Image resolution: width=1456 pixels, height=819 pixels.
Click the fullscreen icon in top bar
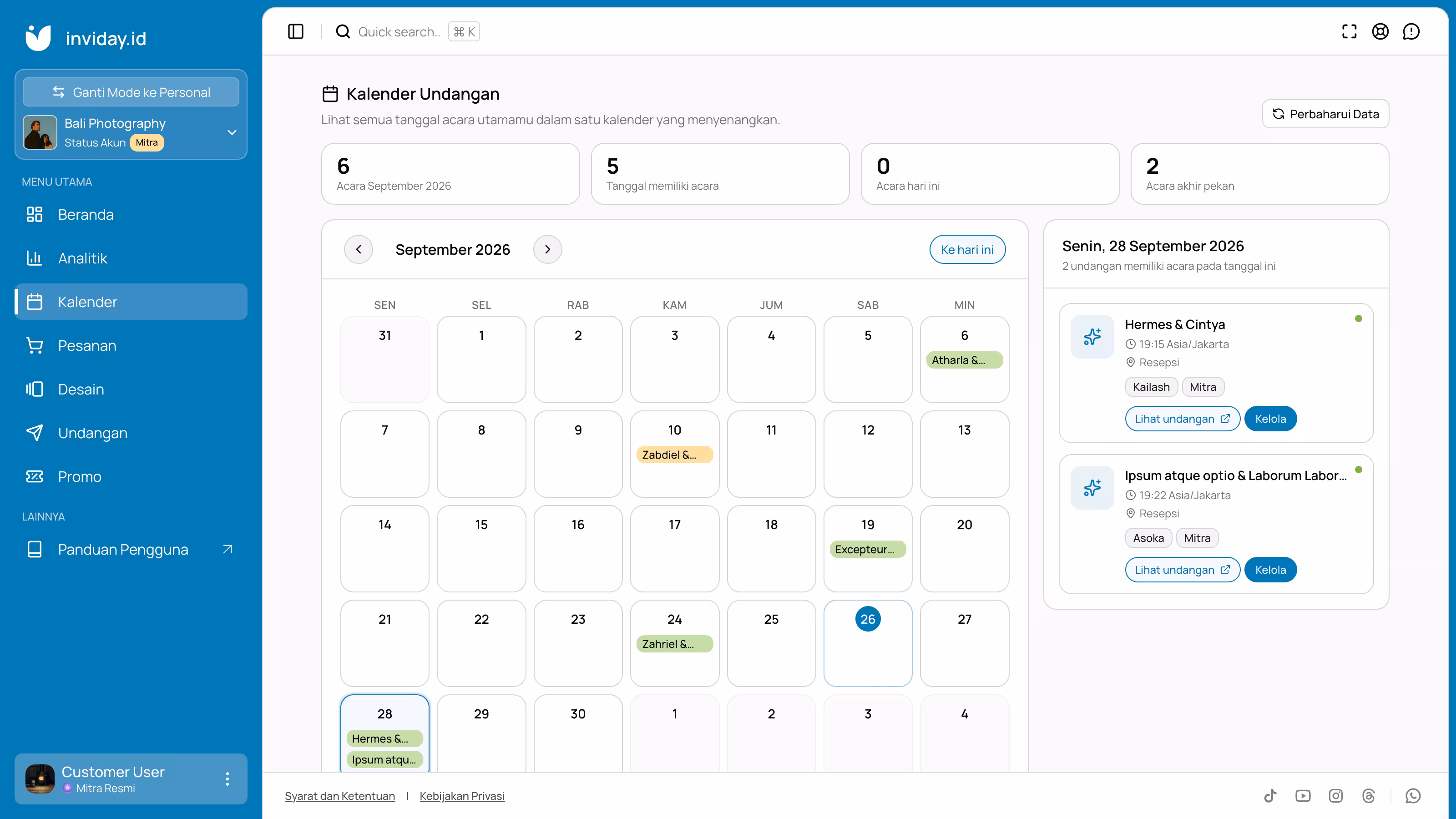pyautogui.click(x=1349, y=32)
